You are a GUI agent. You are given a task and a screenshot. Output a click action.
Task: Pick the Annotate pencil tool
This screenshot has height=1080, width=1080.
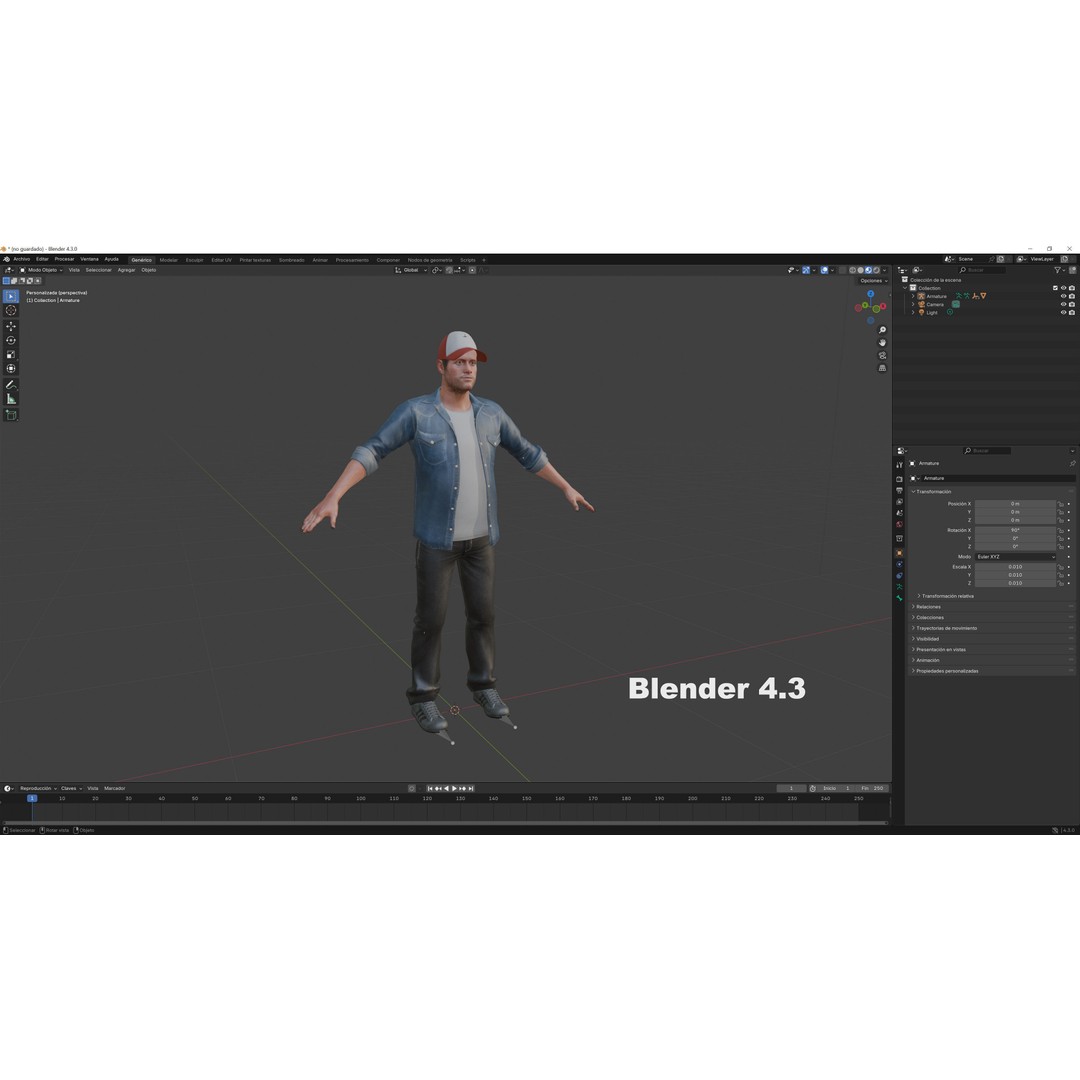(11, 385)
